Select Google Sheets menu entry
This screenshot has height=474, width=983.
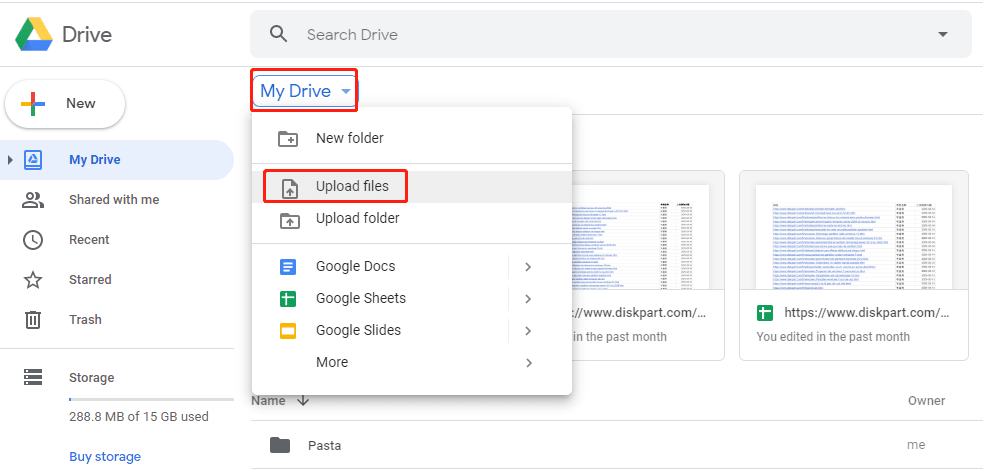(412, 298)
